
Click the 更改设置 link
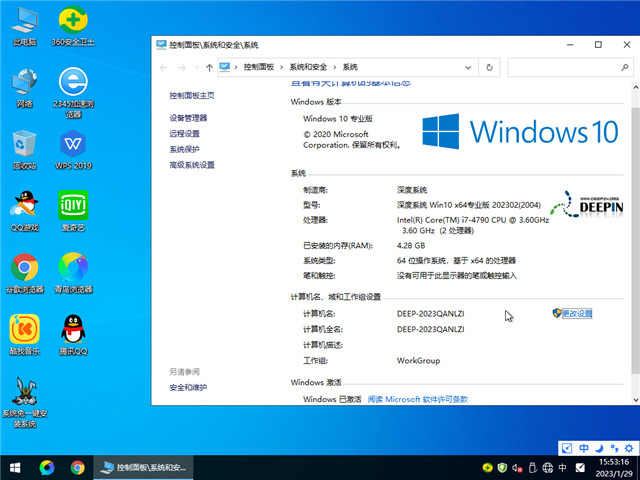pos(577,313)
